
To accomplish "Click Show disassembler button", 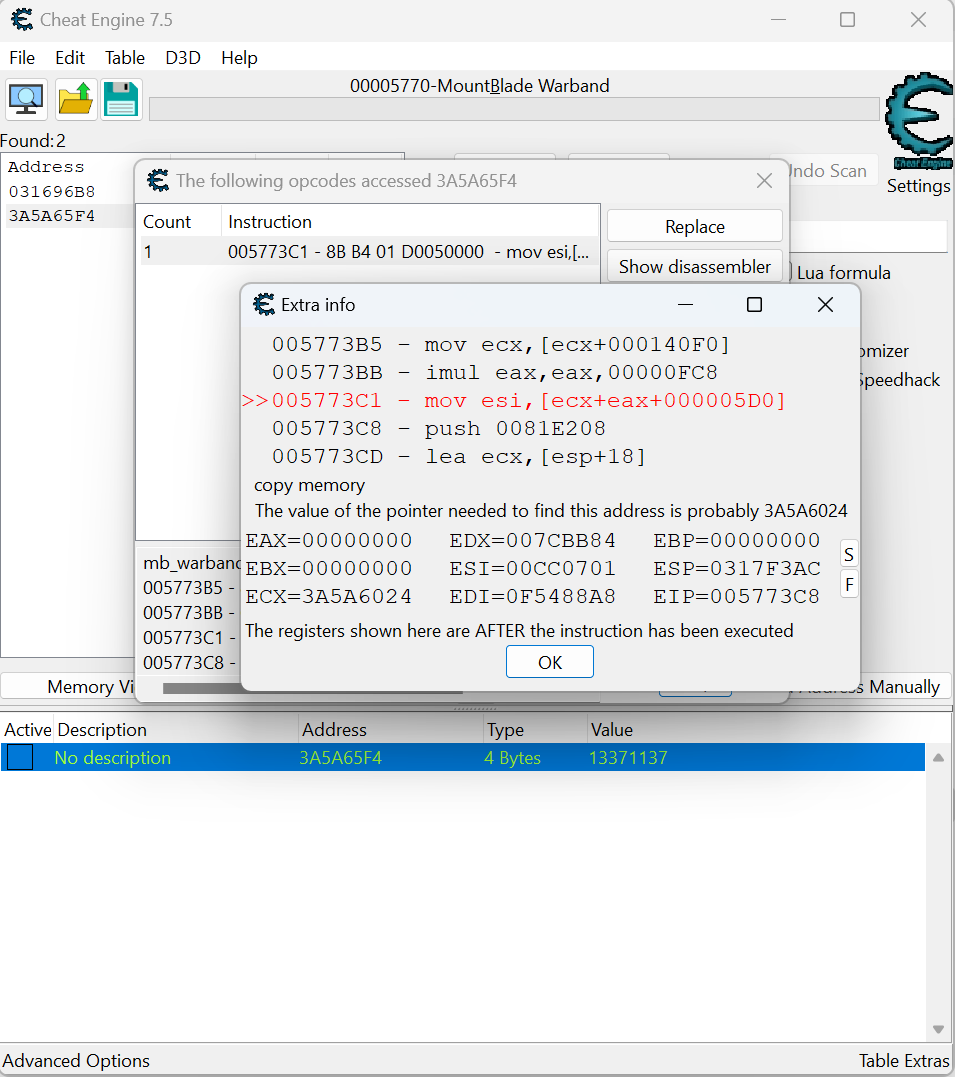I will click(x=695, y=267).
